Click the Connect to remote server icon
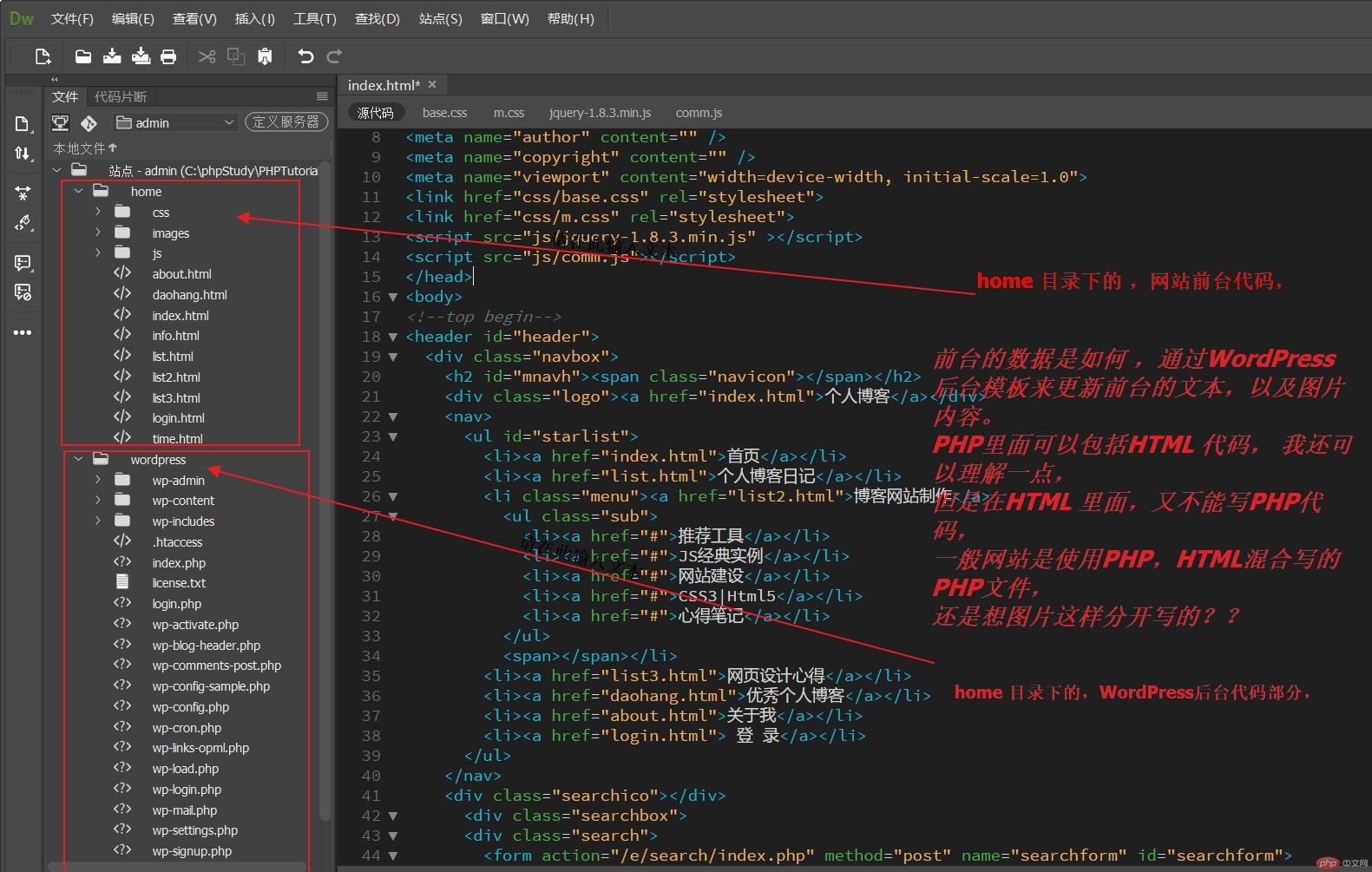Screen dimensions: 1372x872 (60, 122)
